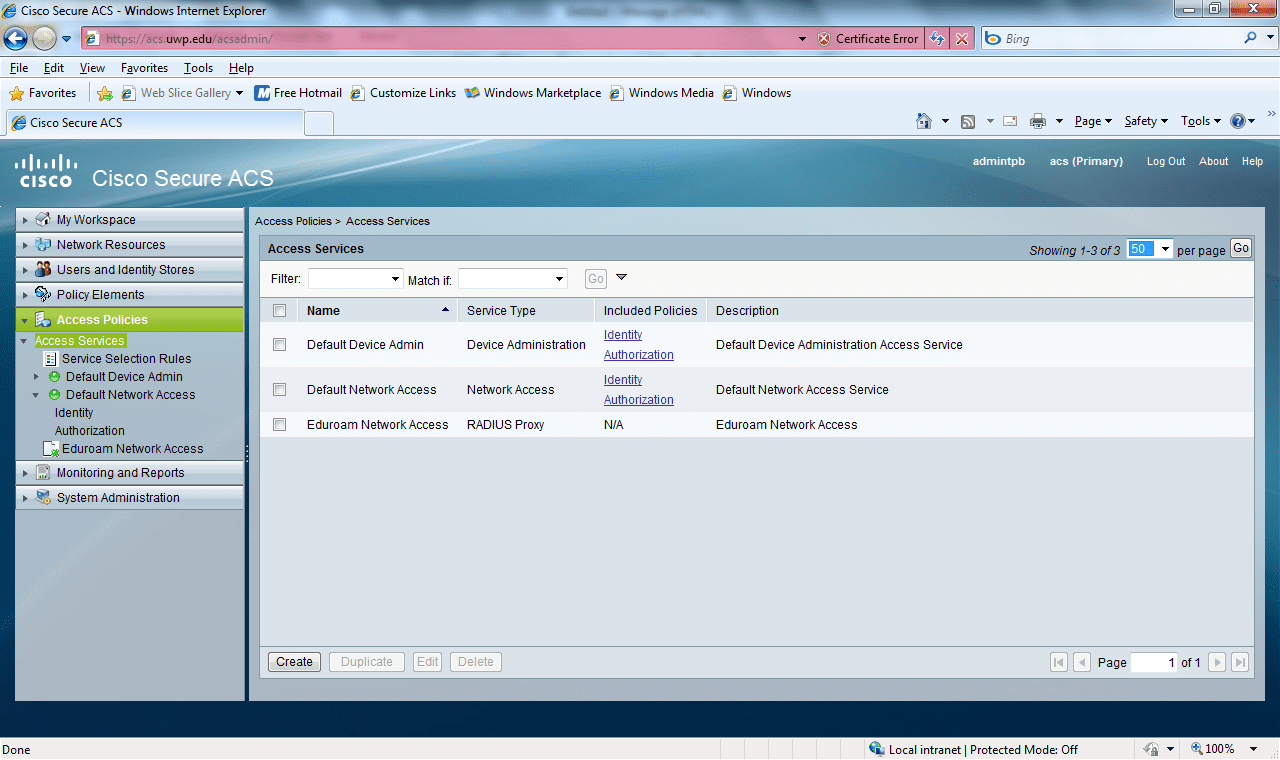Click the System Administration icon

(x=43, y=498)
